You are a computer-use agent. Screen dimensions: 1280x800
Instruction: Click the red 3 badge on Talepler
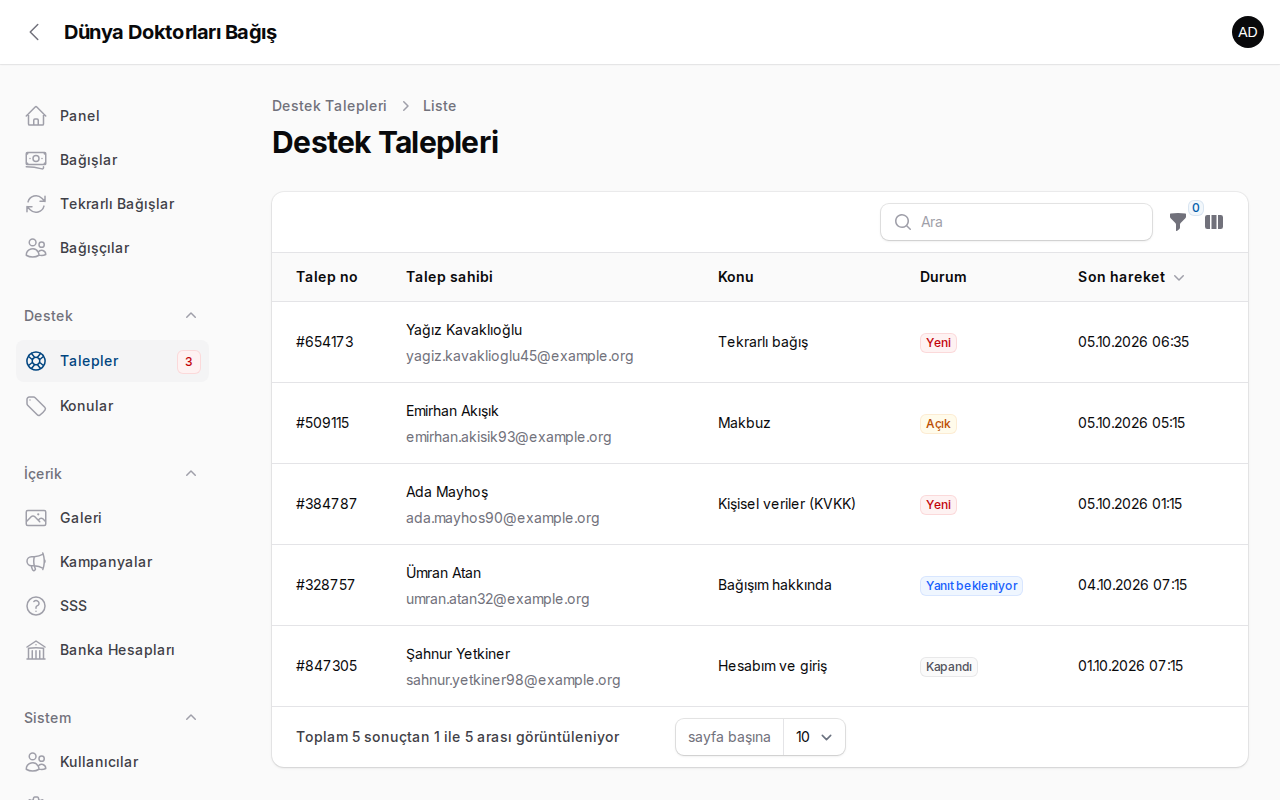pos(189,361)
